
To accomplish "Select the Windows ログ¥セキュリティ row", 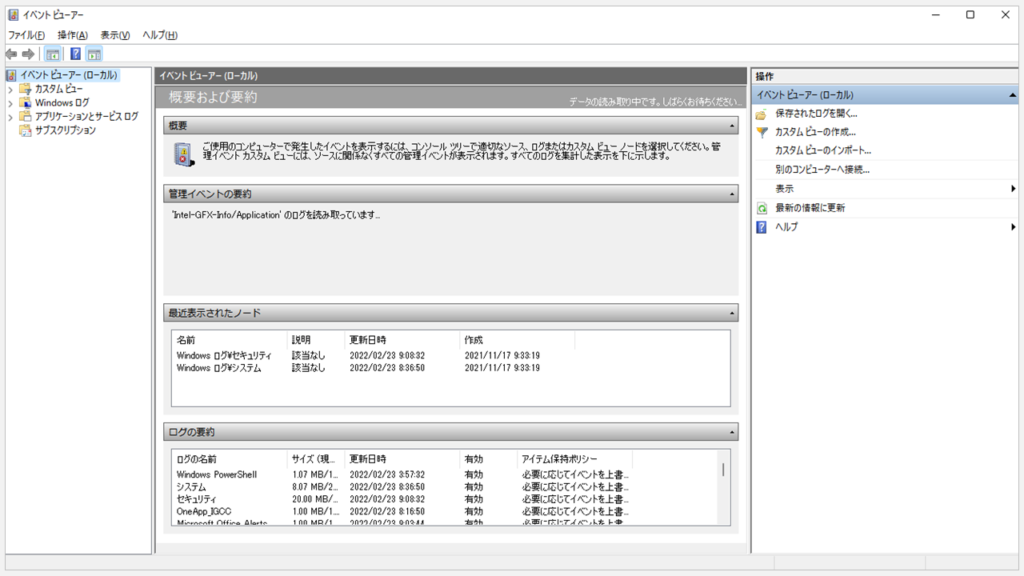I will [x=224, y=355].
